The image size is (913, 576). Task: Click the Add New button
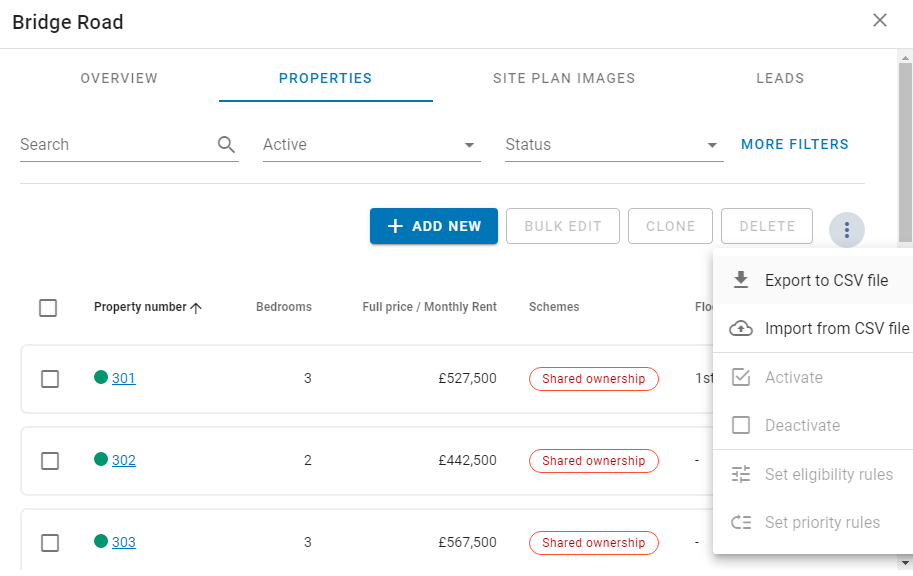point(434,226)
